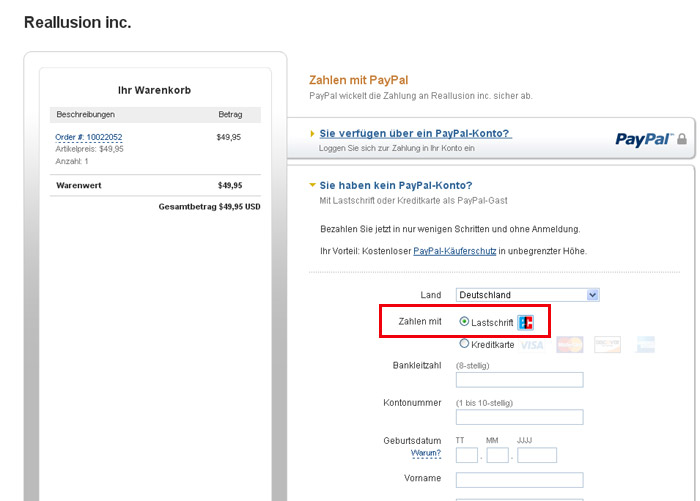This screenshot has height=501, width=700.
Task: Click the 'Artikelpreis: $49,95' text
Action: pos(89,149)
